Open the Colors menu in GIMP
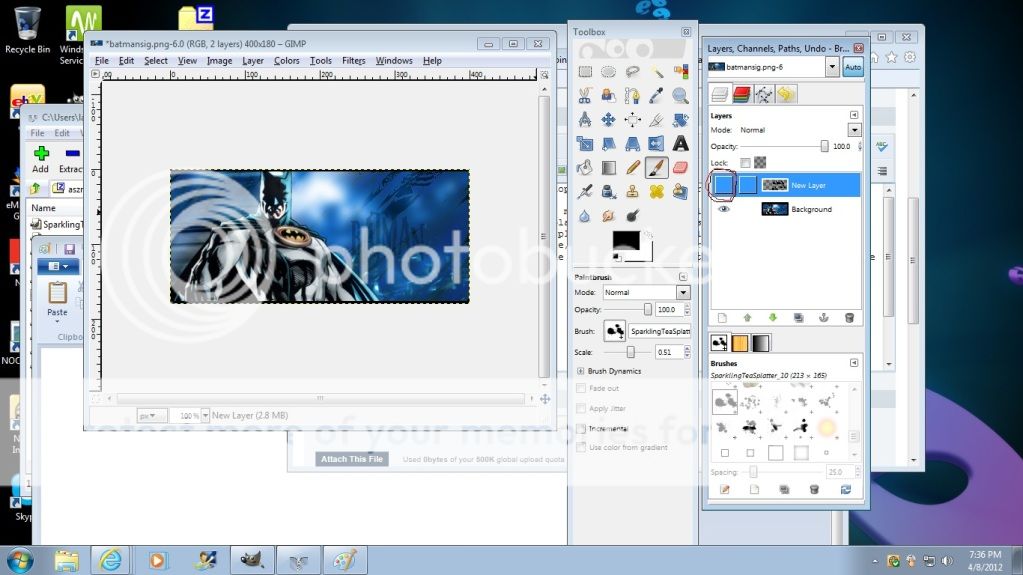 coord(286,61)
